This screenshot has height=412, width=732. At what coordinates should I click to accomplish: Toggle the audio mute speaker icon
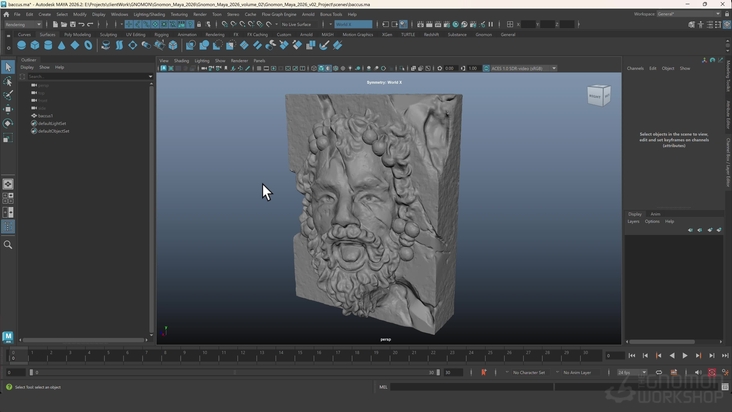click(x=698, y=372)
